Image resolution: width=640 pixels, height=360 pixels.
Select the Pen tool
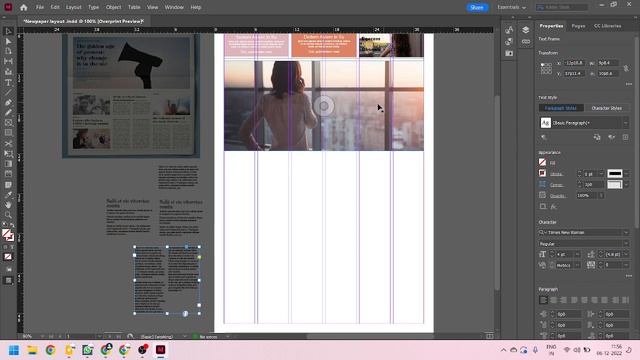tap(8, 102)
